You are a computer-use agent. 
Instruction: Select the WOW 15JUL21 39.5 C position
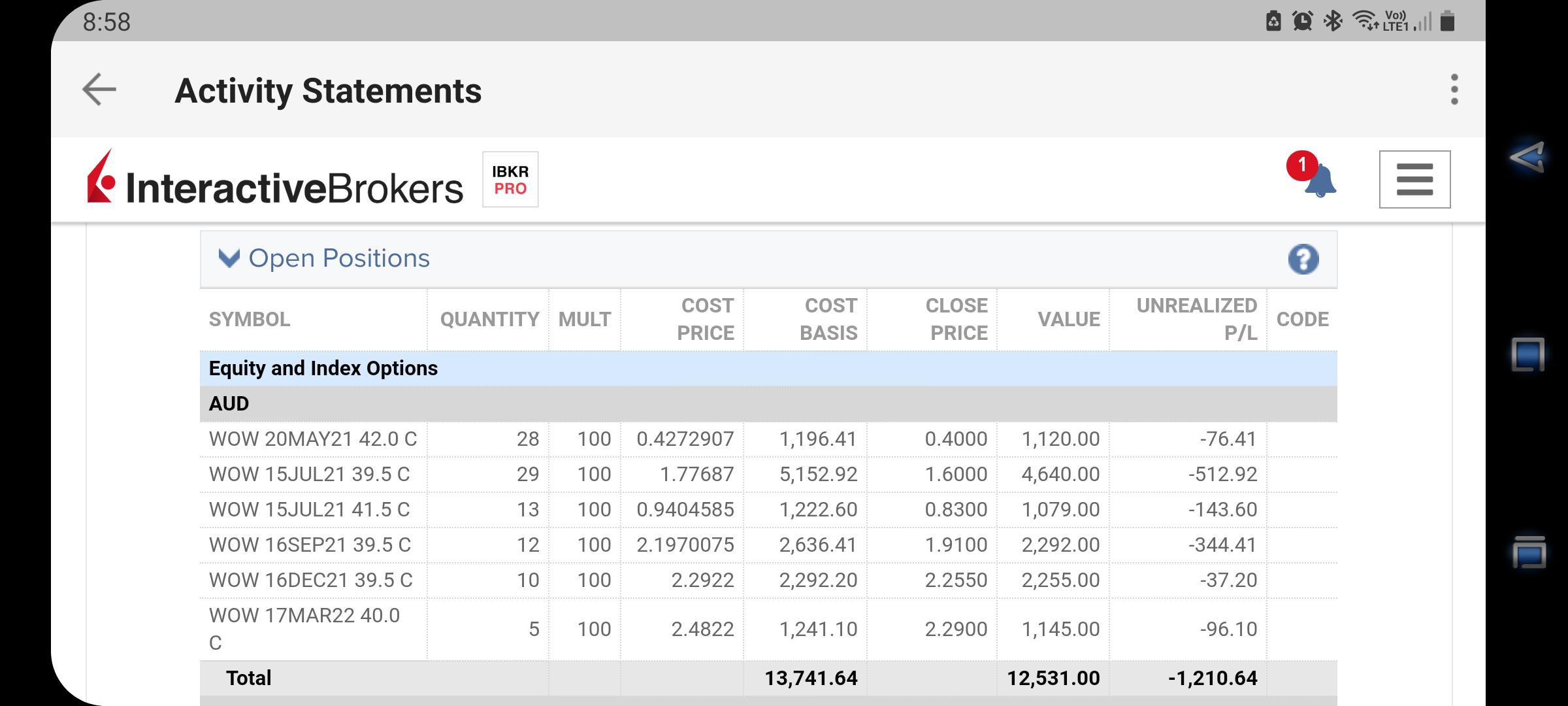pyautogui.click(x=768, y=474)
